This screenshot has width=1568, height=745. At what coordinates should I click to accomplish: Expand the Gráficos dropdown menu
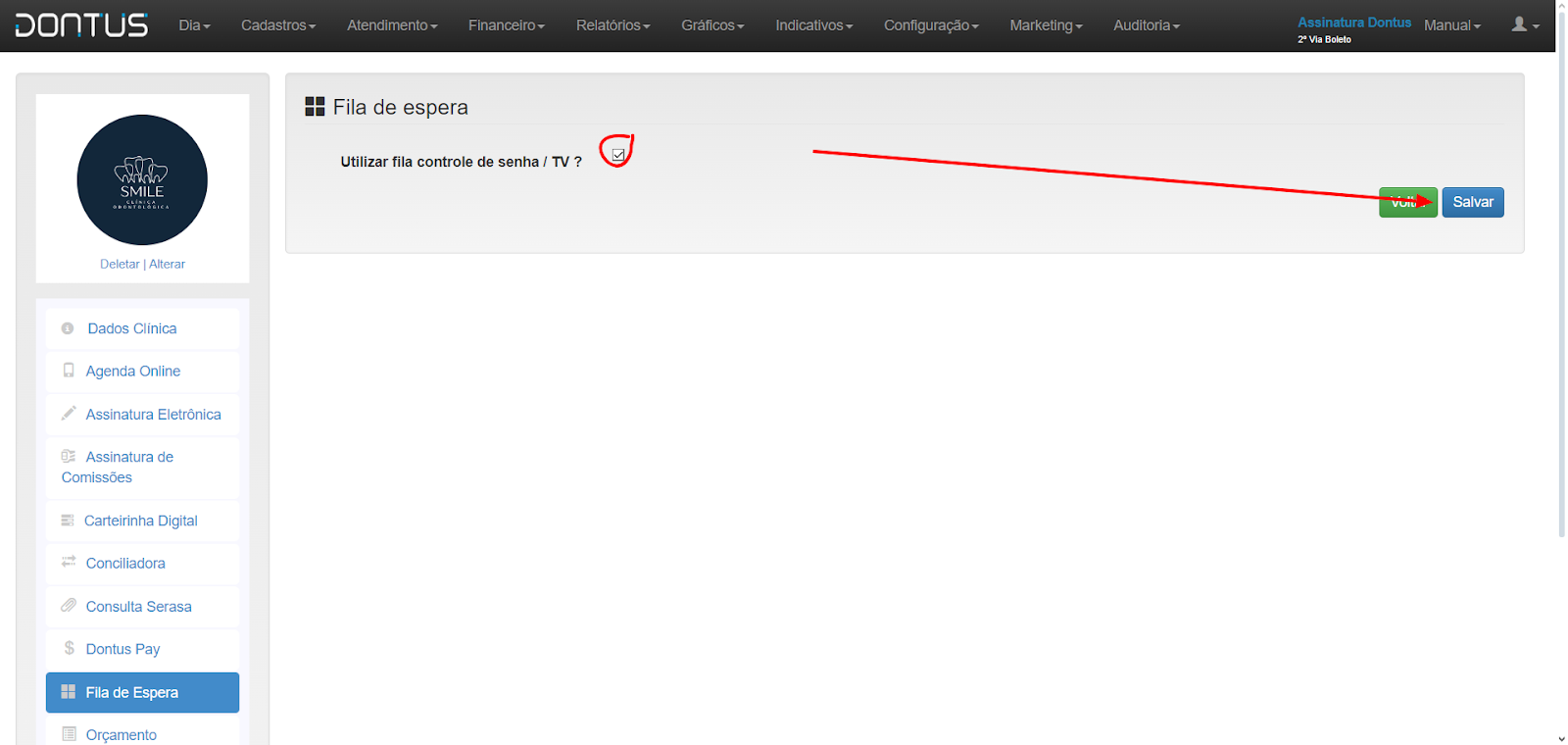713,25
